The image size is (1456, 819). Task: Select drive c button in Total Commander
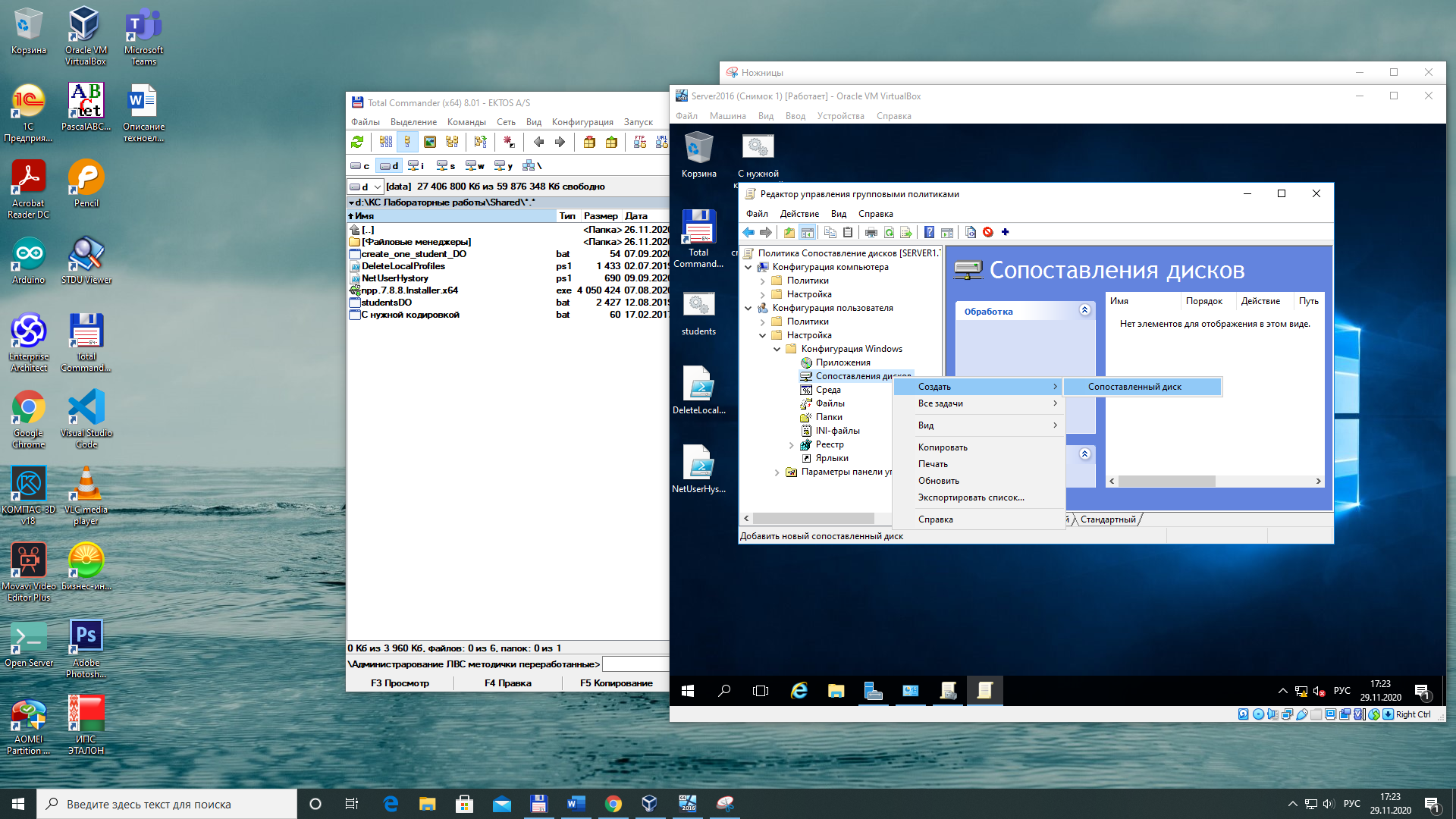[x=360, y=165]
